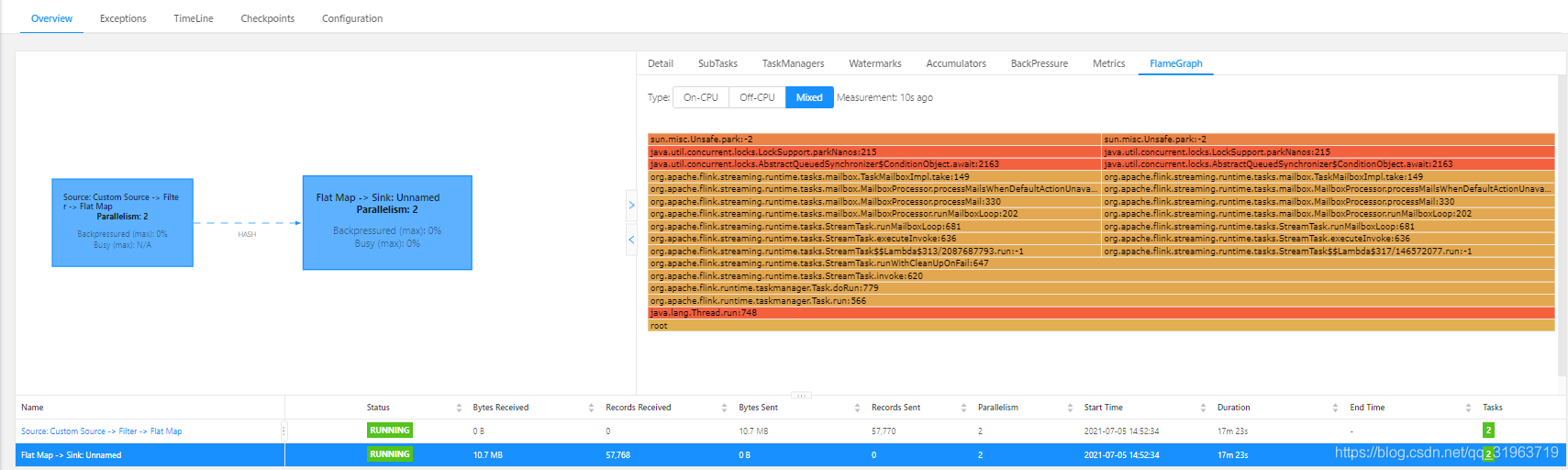This screenshot has width=1568, height=470.
Task: Click StreamTask.invoke:620 flame frame
Action: [x=1101, y=276]
